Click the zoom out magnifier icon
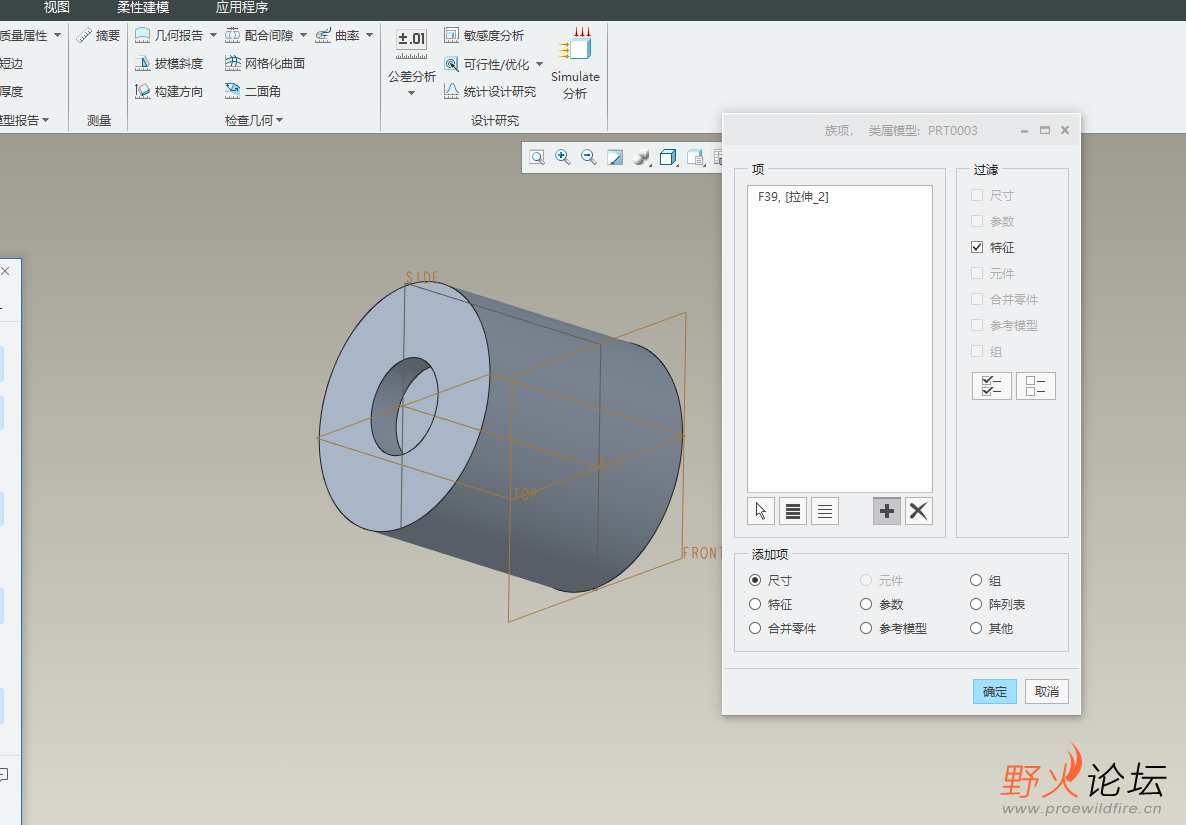Viewport: 1186px width, 825px height. tap(589, 157)
